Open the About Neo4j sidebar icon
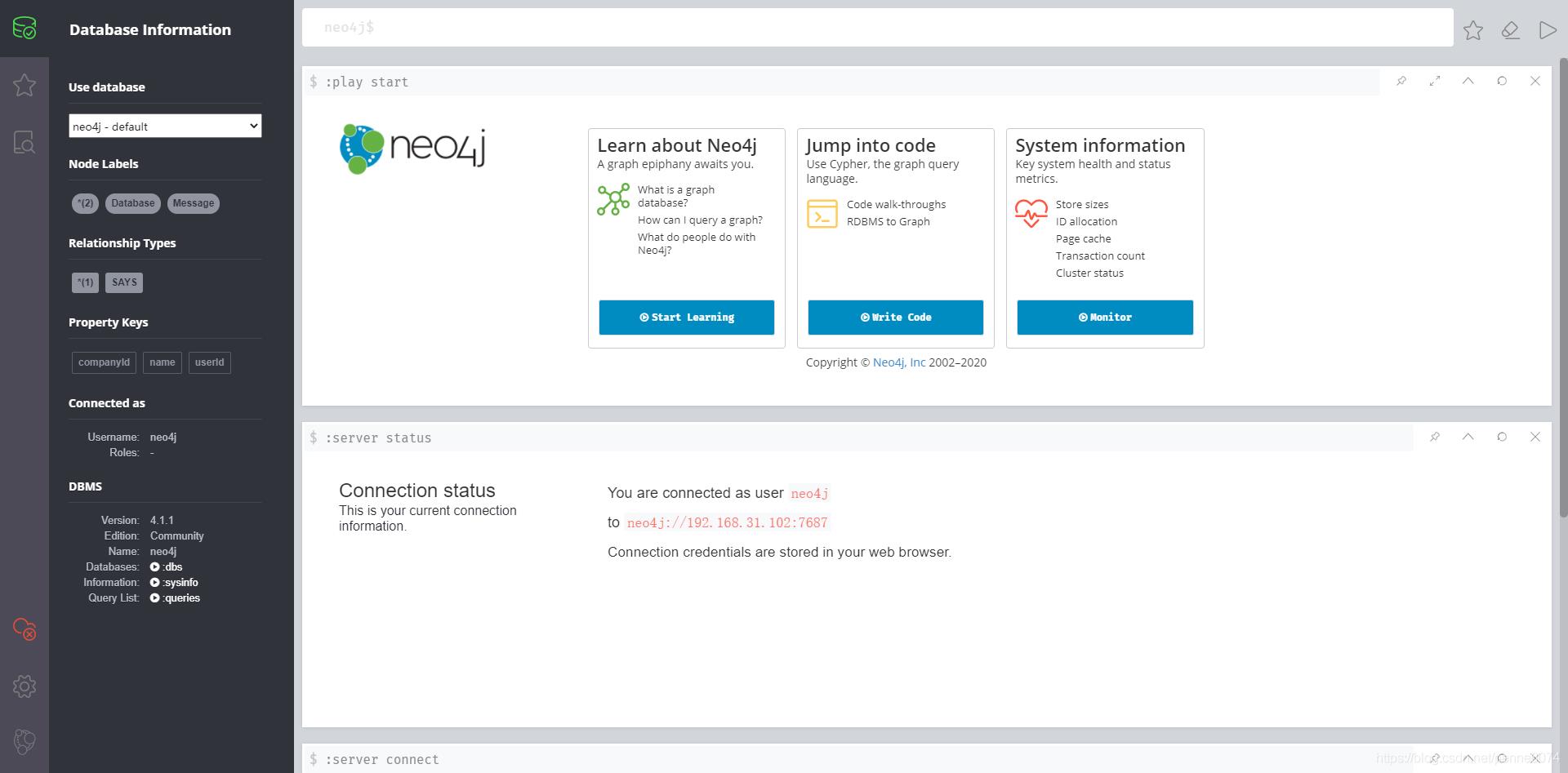This screenshot has width=1568, height=773. [24, 742]
